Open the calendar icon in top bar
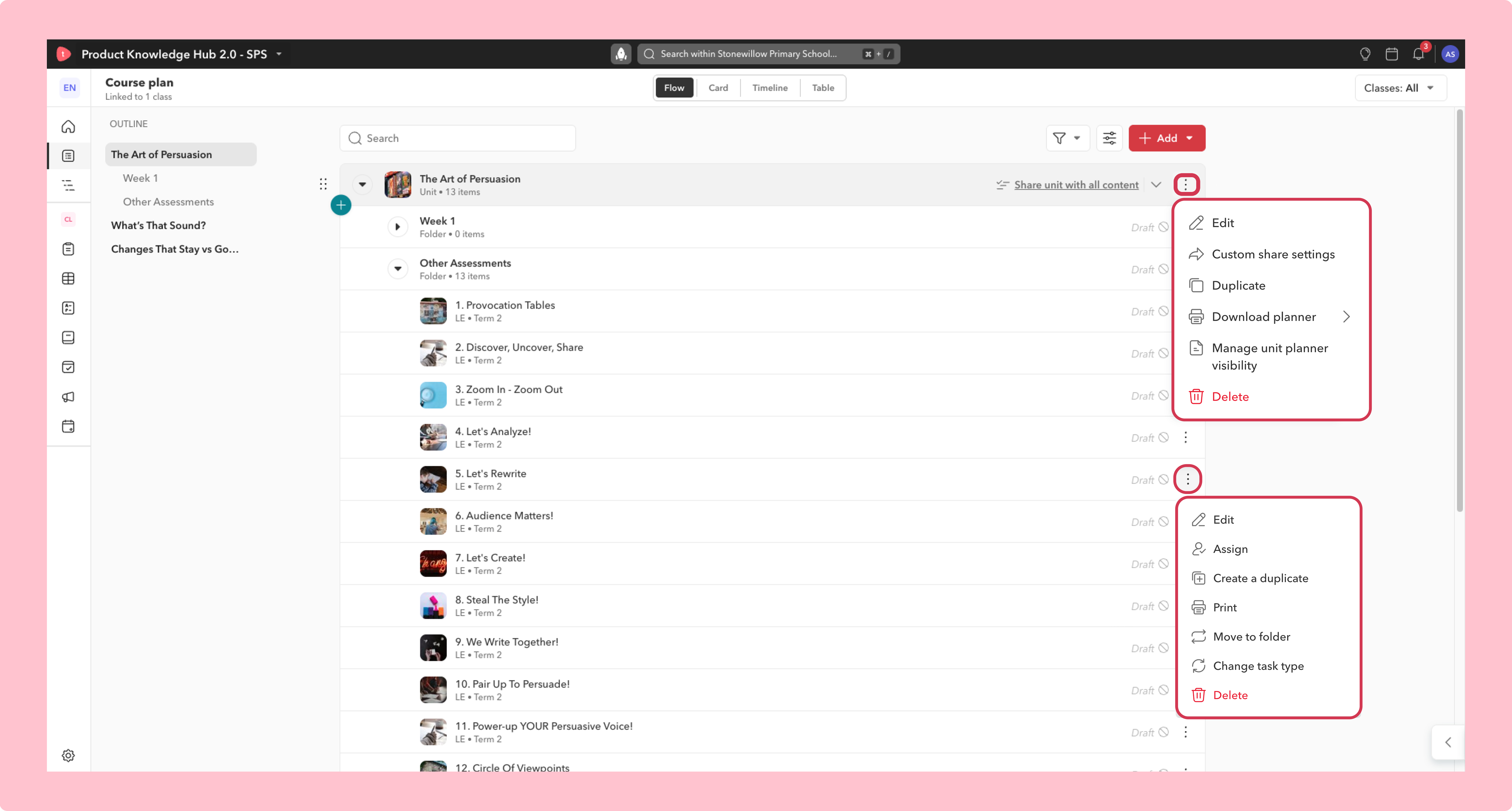Image resolution: width=1512 pixels, height=811 pixels. [1391, 54]
